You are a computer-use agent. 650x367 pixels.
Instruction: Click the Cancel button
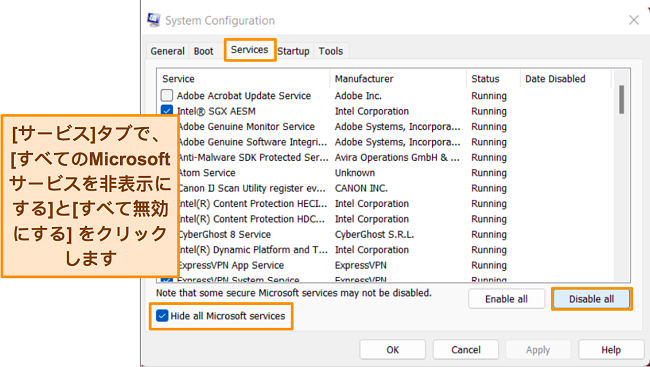point(466,350)
